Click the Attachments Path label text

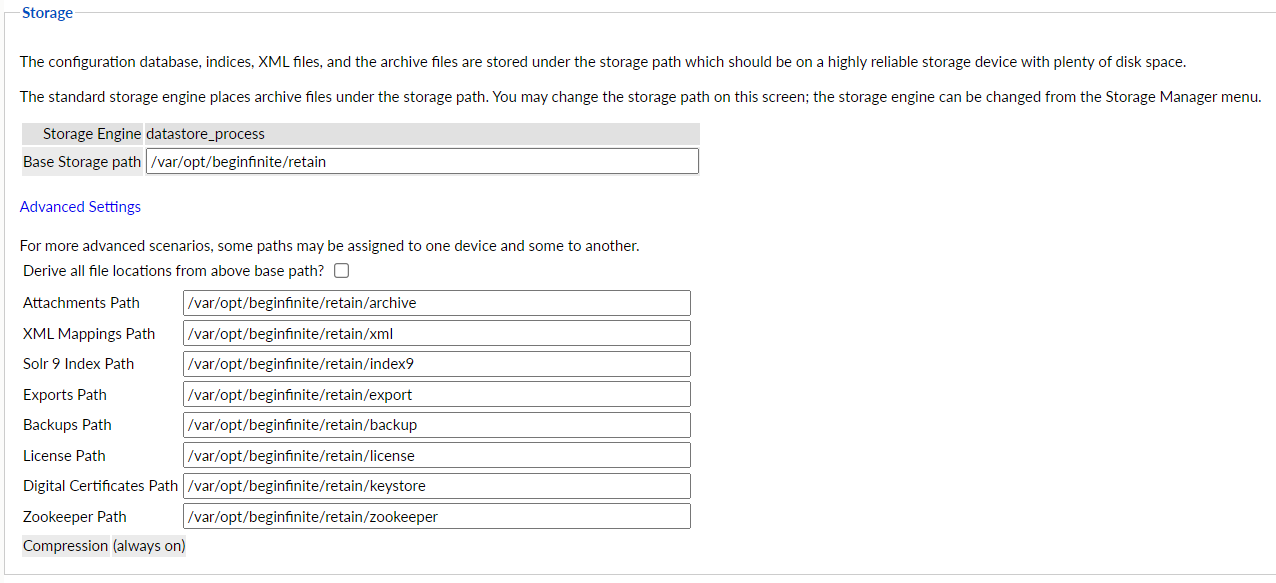81,303
